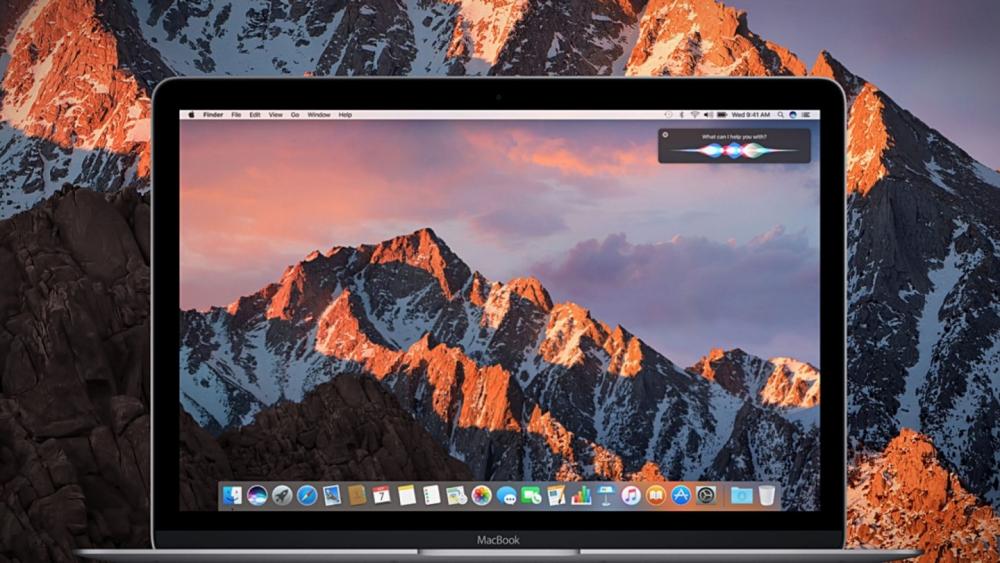Screen dimensions: 1000x563
Task: Close the Siri prompt window
Action: (x=666, y=135)
